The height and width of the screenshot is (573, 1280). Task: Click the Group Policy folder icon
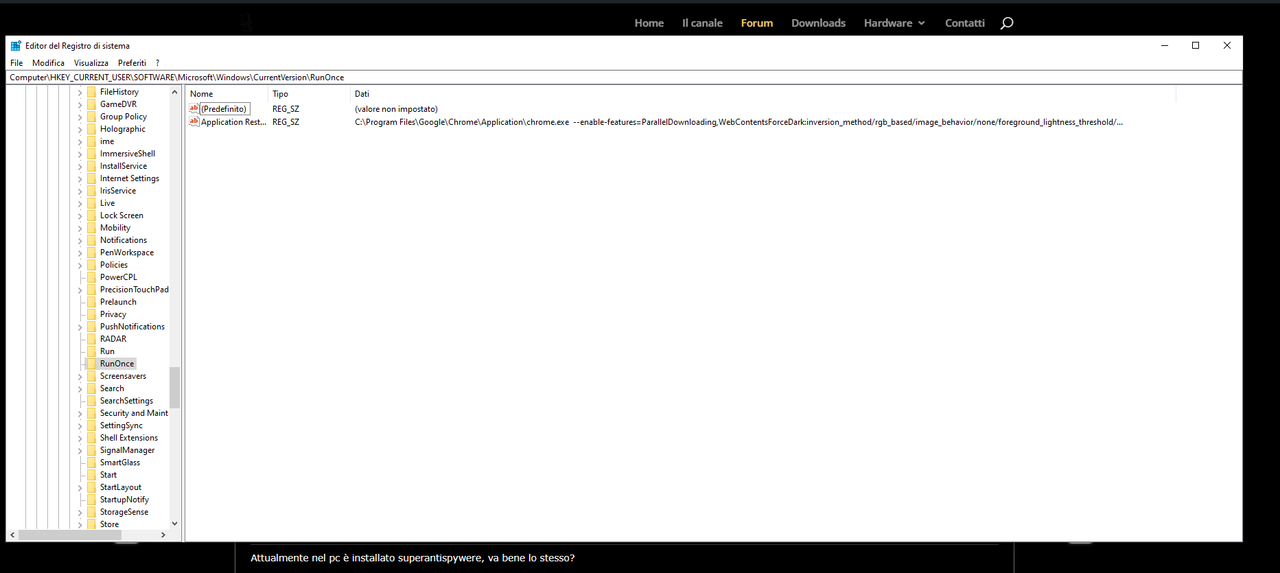click(91, 117)
